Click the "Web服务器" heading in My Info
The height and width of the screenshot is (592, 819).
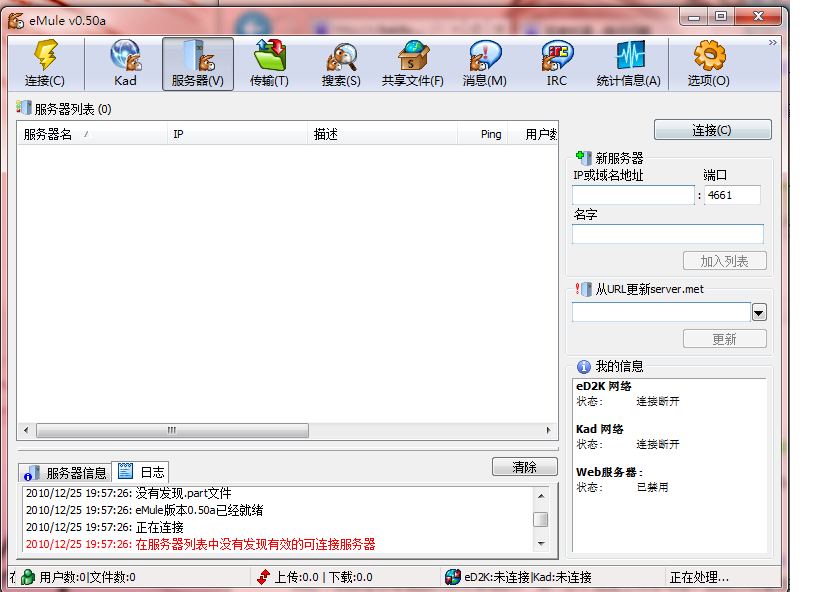point(609,472)
